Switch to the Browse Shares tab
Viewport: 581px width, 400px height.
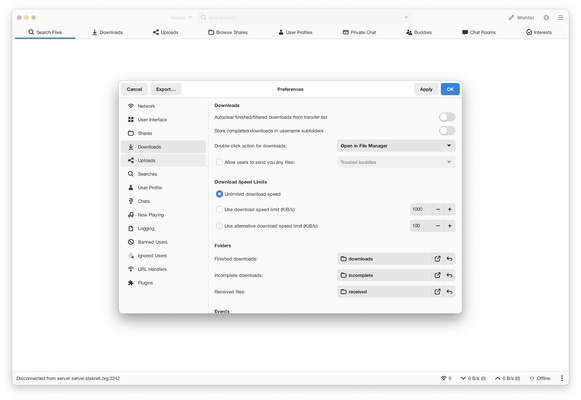click(x=228, y=32)
